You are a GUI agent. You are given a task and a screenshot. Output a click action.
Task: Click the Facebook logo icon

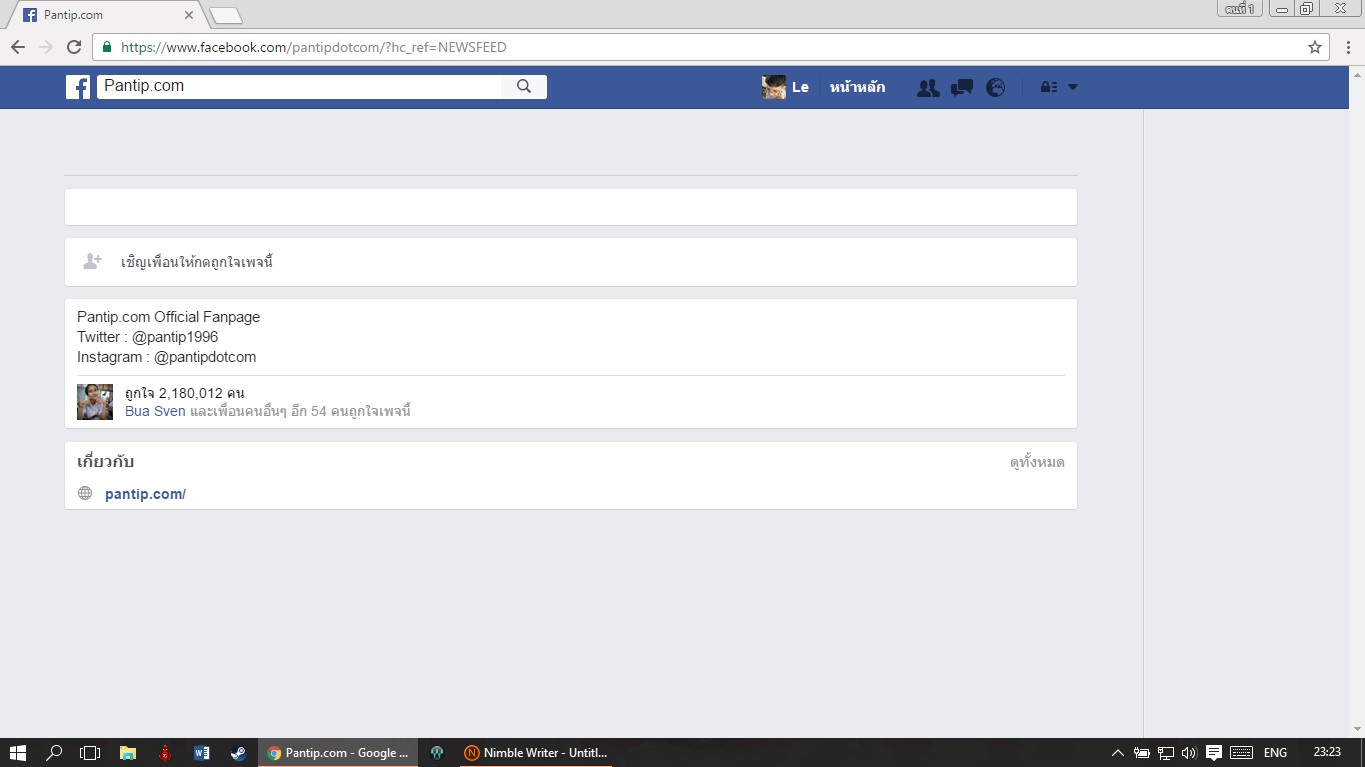pyautogui.click(x=78, y=87)
